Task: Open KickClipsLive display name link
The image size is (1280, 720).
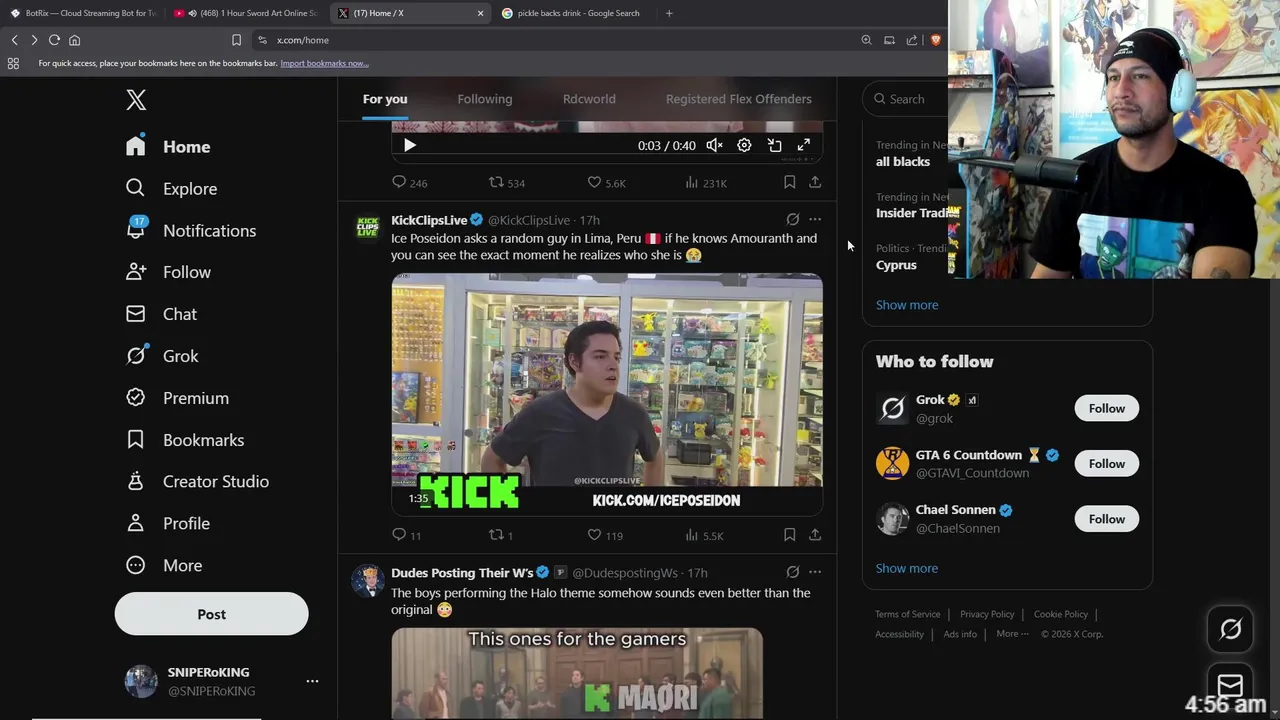Action: (x=429, y=220)
